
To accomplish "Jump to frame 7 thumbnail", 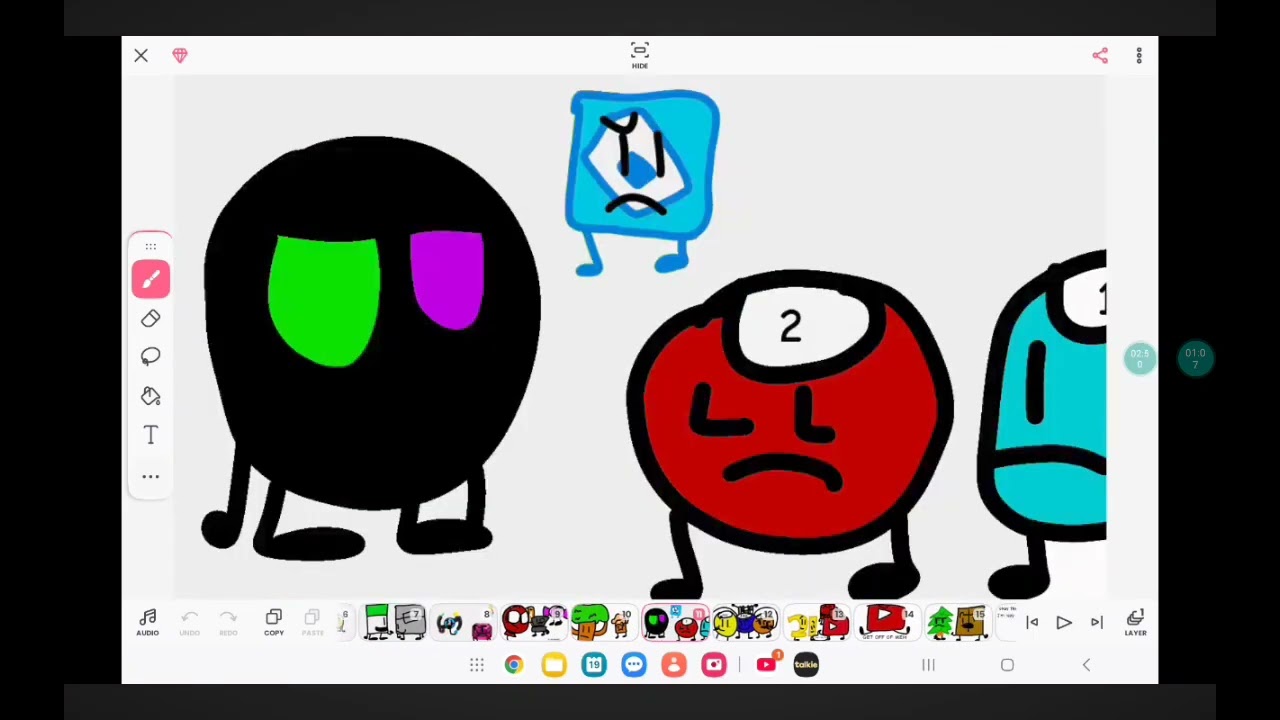I will (x=392, y=622).
